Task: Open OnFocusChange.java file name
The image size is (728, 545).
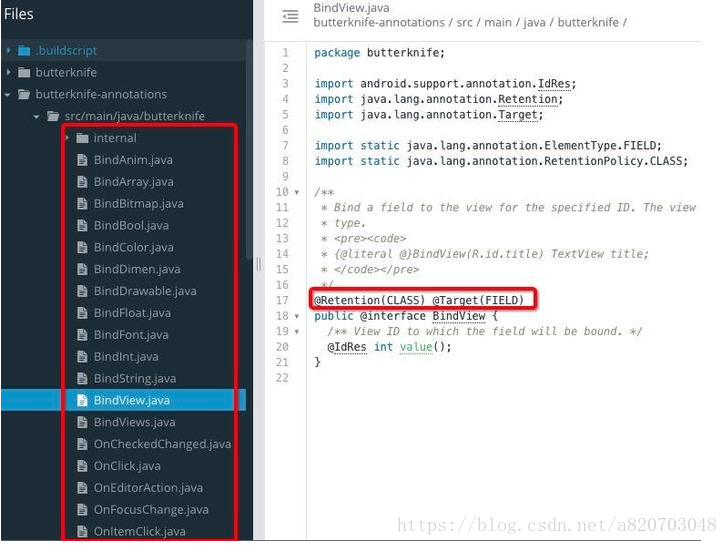Action: (x=151, y=510)
